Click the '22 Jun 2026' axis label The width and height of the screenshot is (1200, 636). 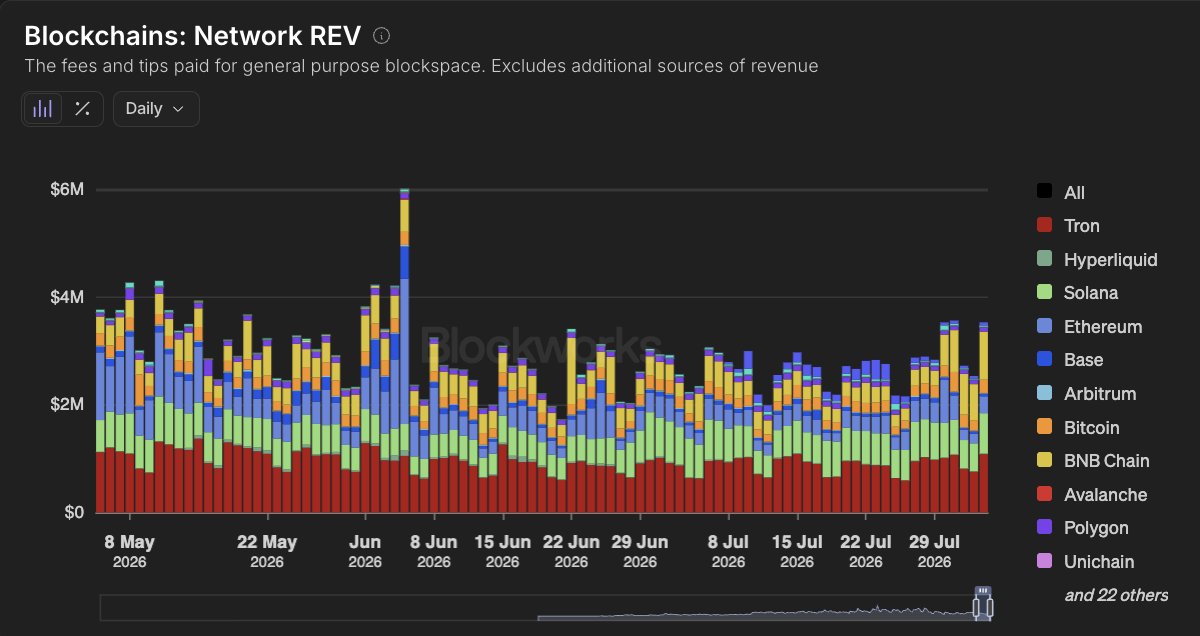571,551
